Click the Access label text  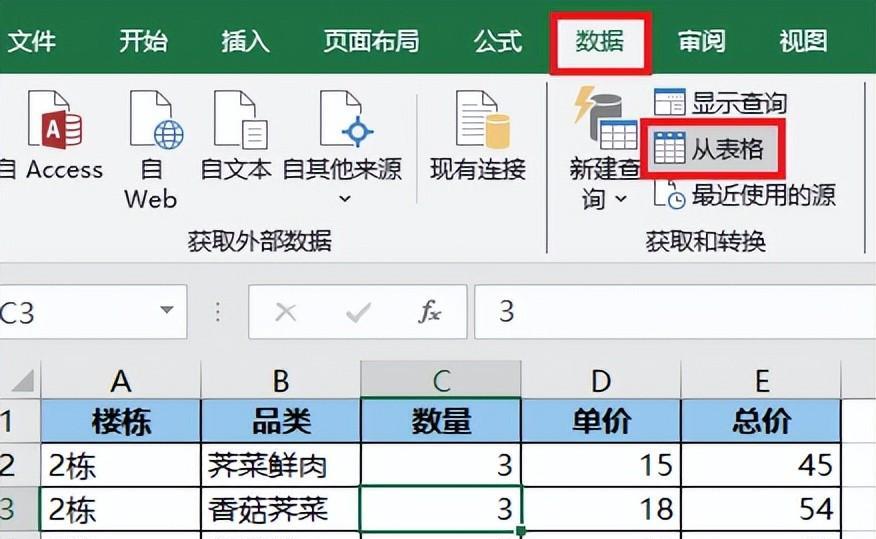pos(64,169)
